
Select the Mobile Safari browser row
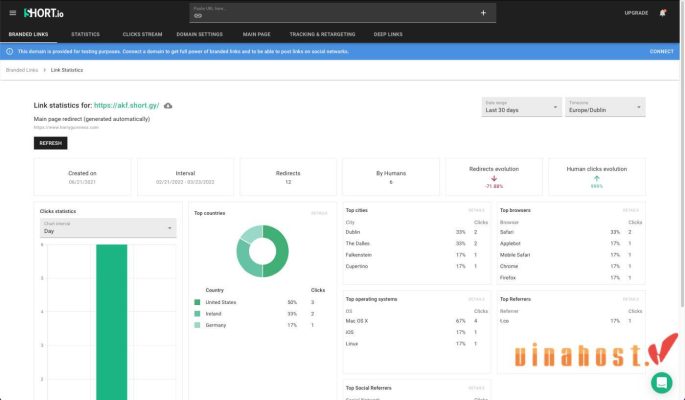571,255
